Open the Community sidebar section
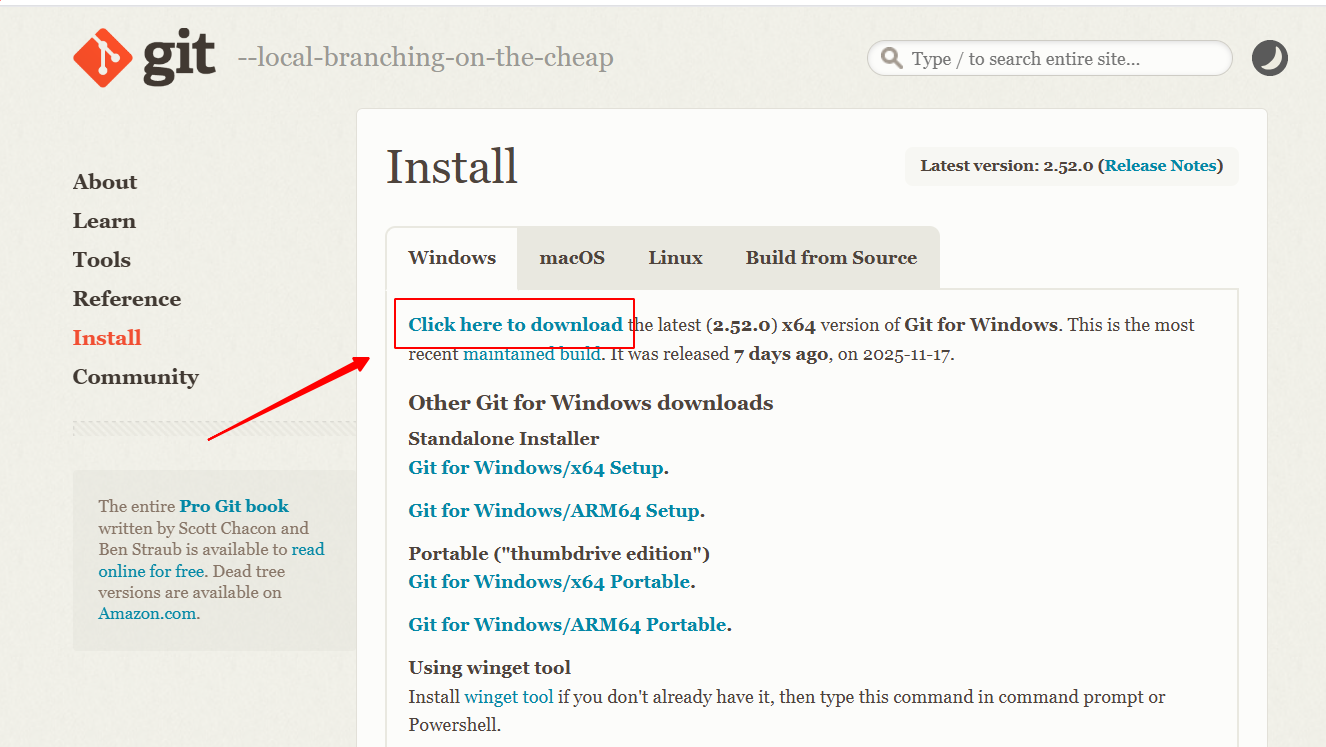This screenshot has width=1326, height=747. (136, 377)
